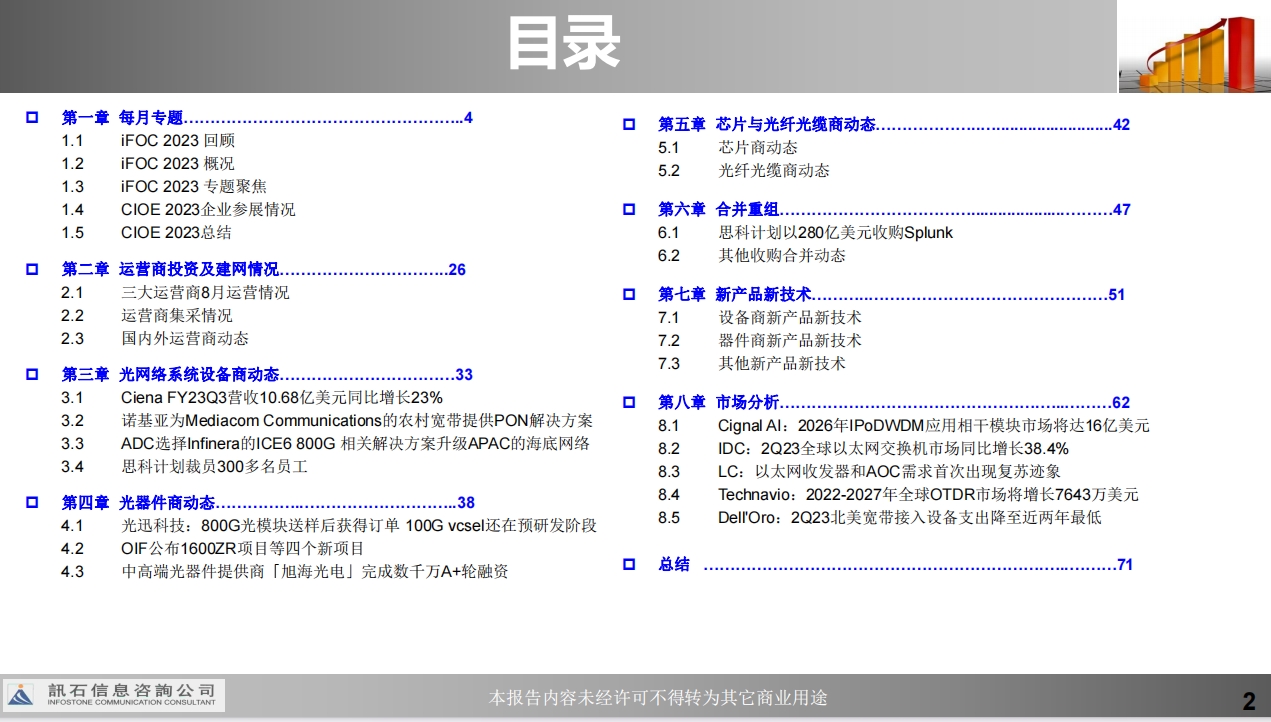Click square bullet beside 第一章 每月专题
1271x722 pixels.
(32, 118)
